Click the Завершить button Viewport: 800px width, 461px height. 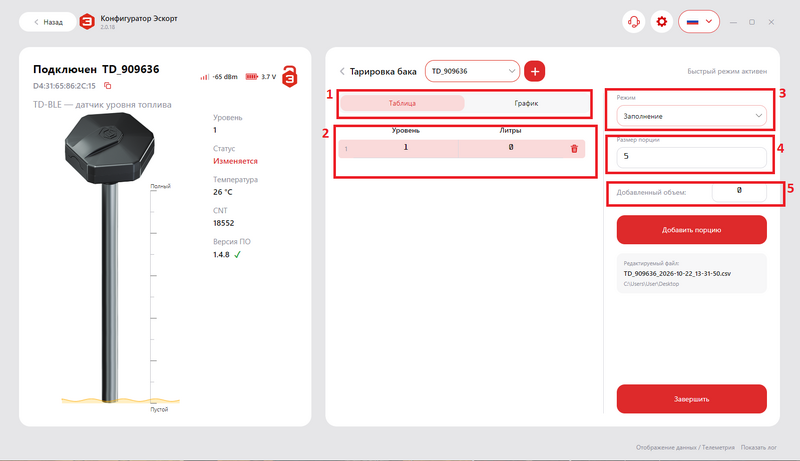(x=691, y=399)
